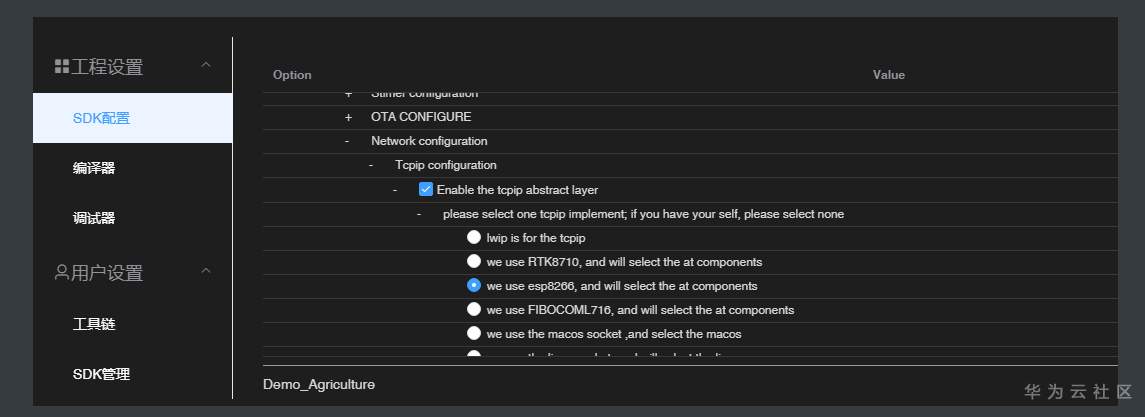This screenshot has width=1145, height=417.
Task: Choose the RTK8710 radio option
Action: pos(474,262)
